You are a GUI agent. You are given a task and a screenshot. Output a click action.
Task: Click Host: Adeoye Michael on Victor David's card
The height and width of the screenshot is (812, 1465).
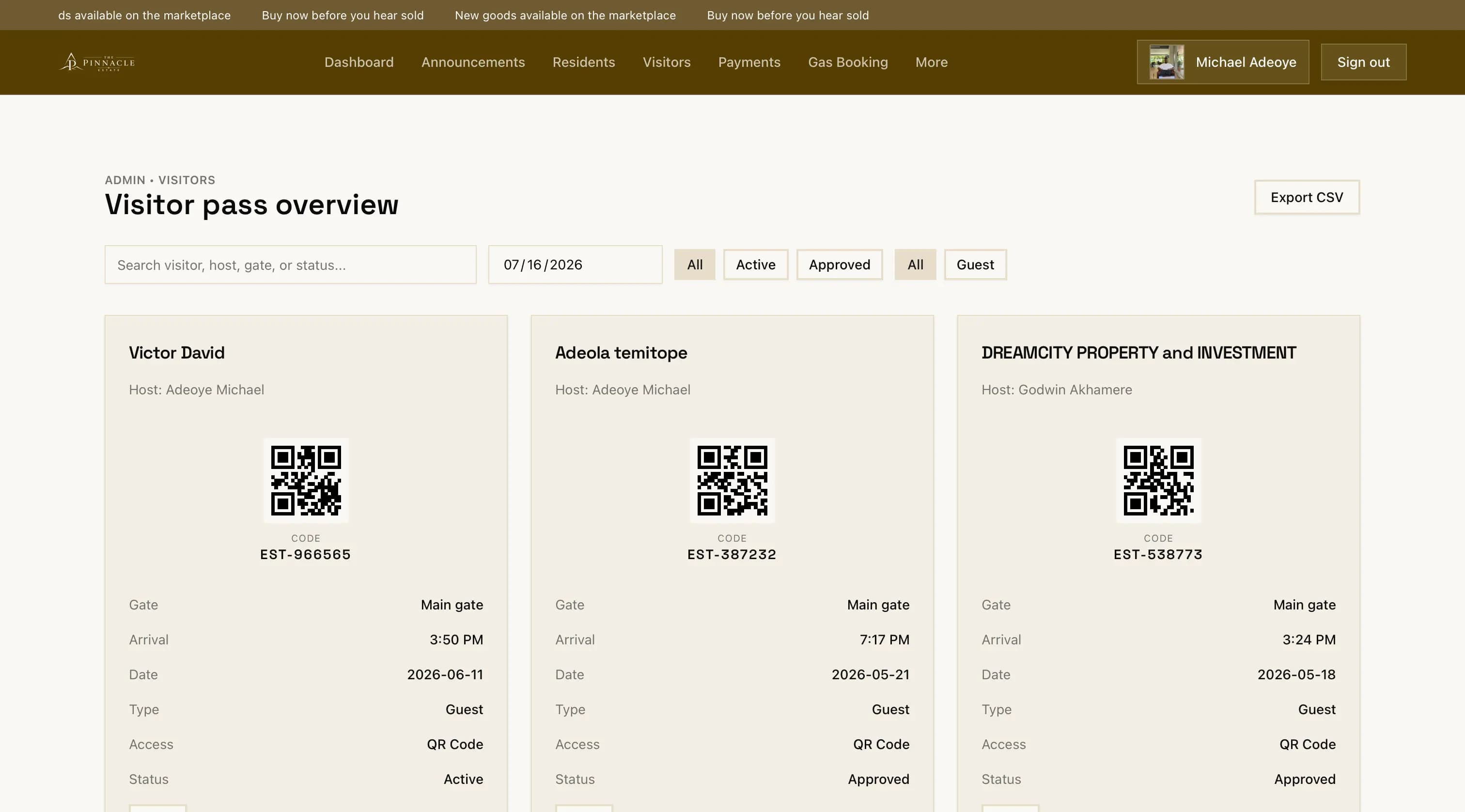196,390
